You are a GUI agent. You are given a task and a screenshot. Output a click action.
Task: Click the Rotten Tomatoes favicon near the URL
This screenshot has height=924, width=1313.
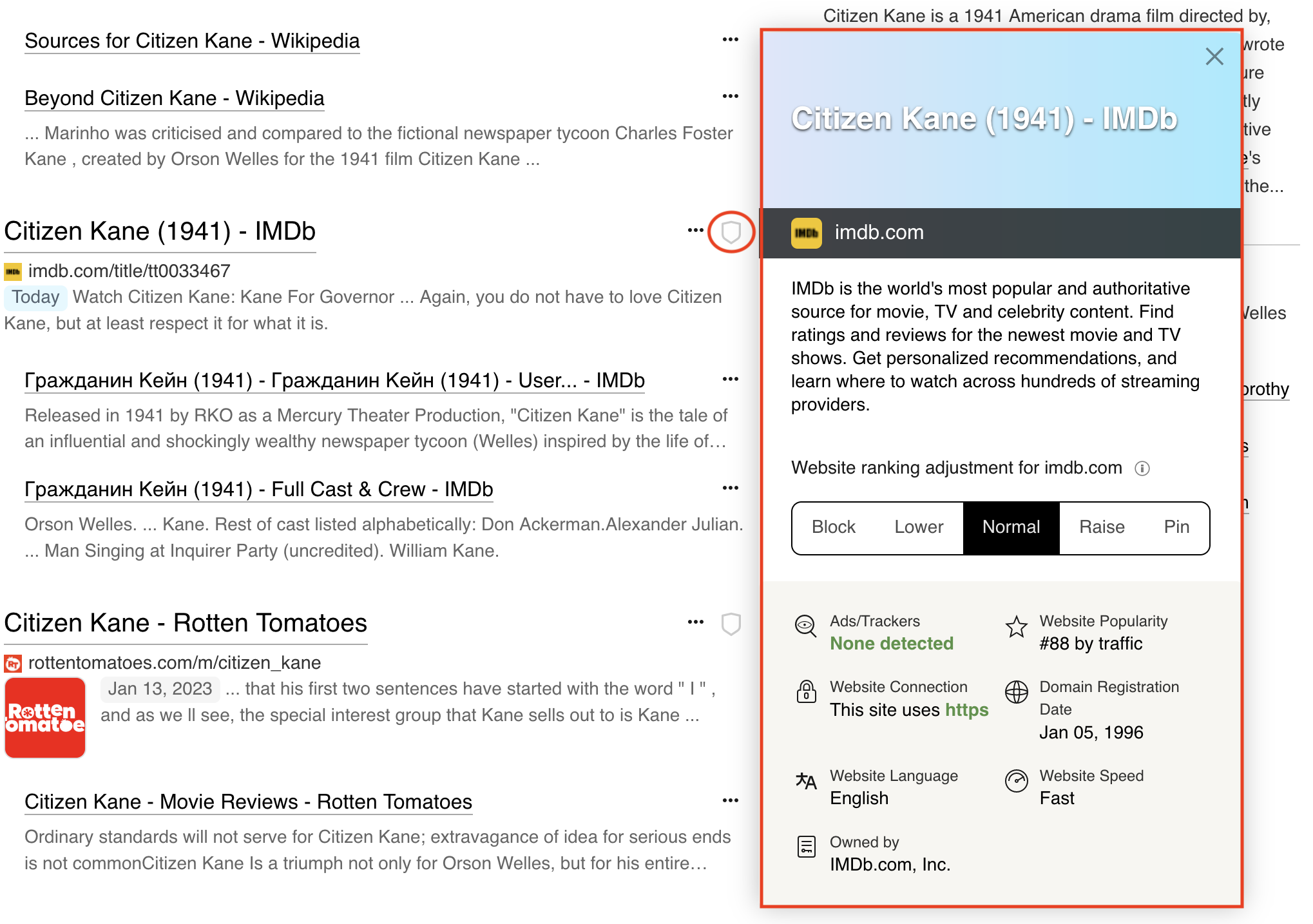coord(12,662)
